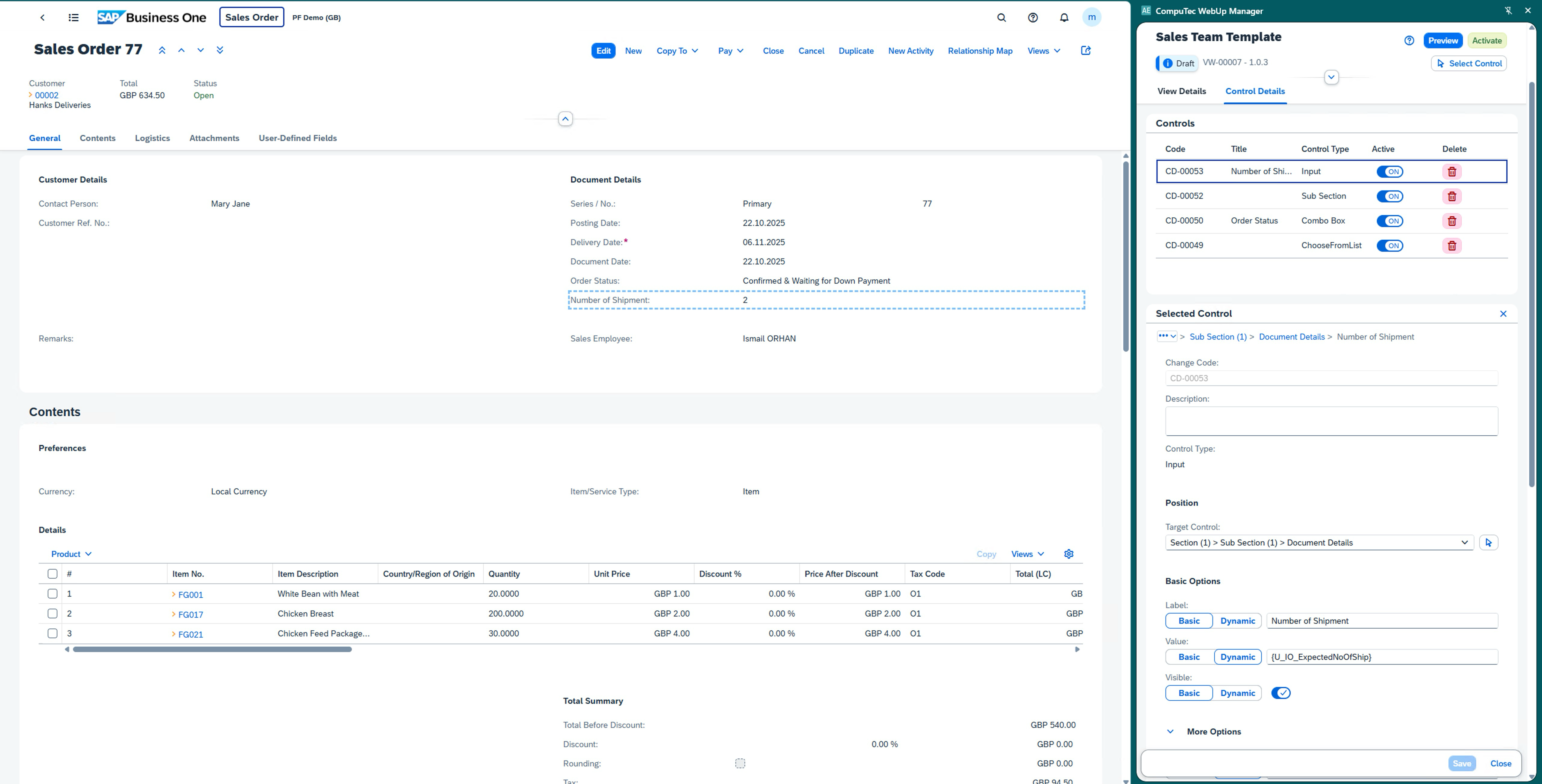Image resolution: width=1542 pixels, height=784 pixels.
Task: Click the help question mark icon in SAP header
Action: tap(1033, 17)
